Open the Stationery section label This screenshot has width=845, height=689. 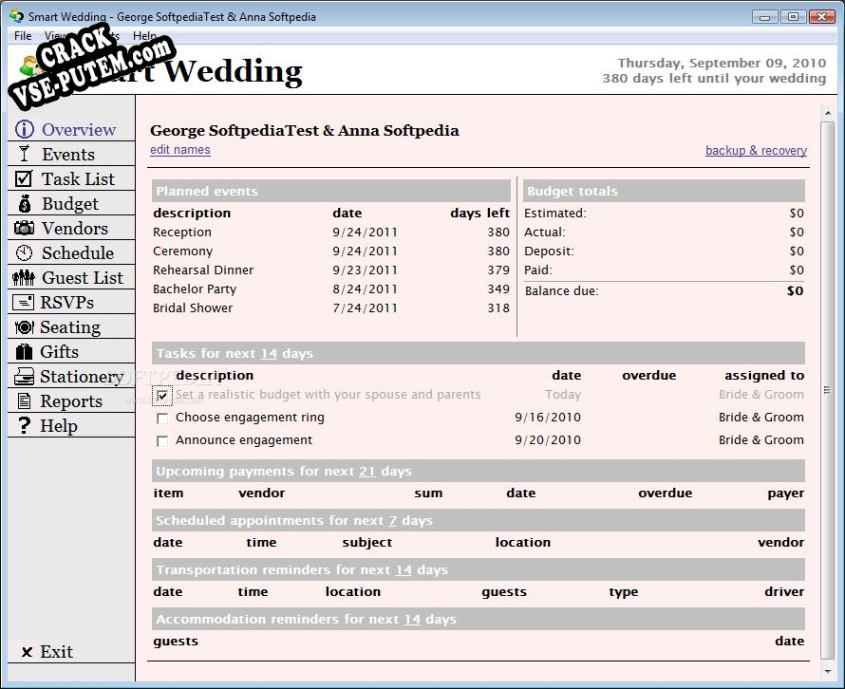pos(82,377)
